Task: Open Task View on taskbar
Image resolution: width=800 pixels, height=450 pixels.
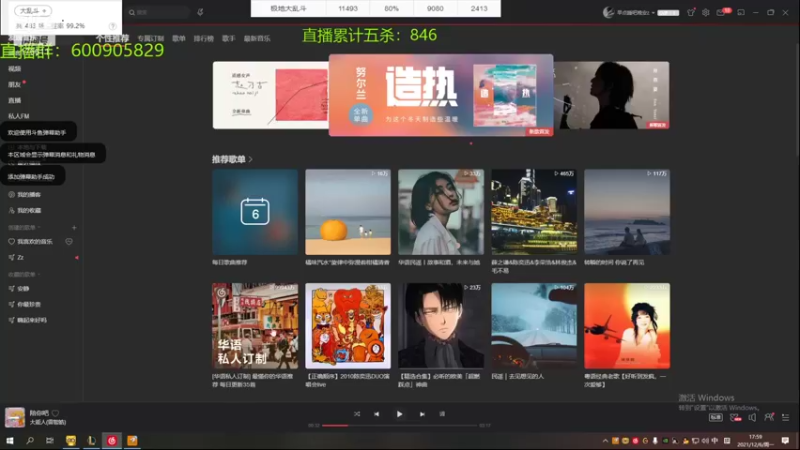Action: (x=49, y=440)
